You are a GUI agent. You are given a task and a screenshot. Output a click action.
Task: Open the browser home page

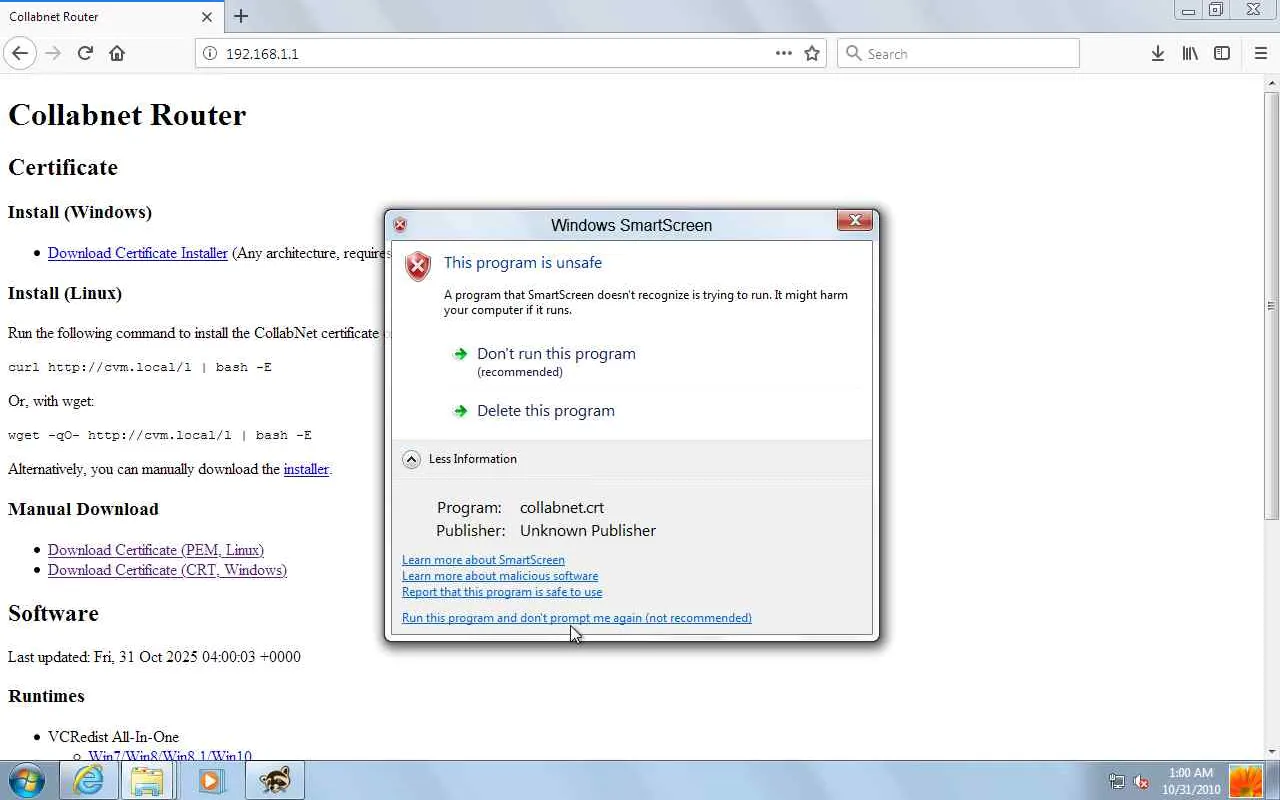pos(117,54)
